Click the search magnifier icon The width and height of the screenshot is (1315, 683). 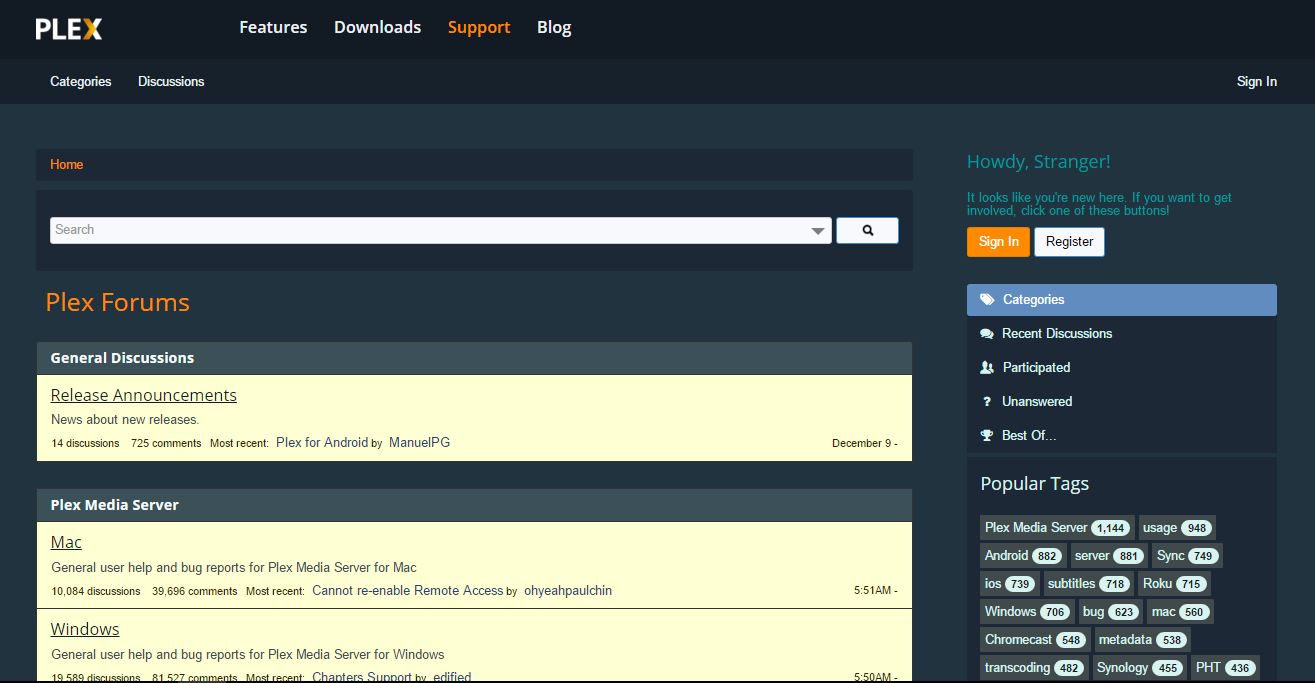coord(866,230)
